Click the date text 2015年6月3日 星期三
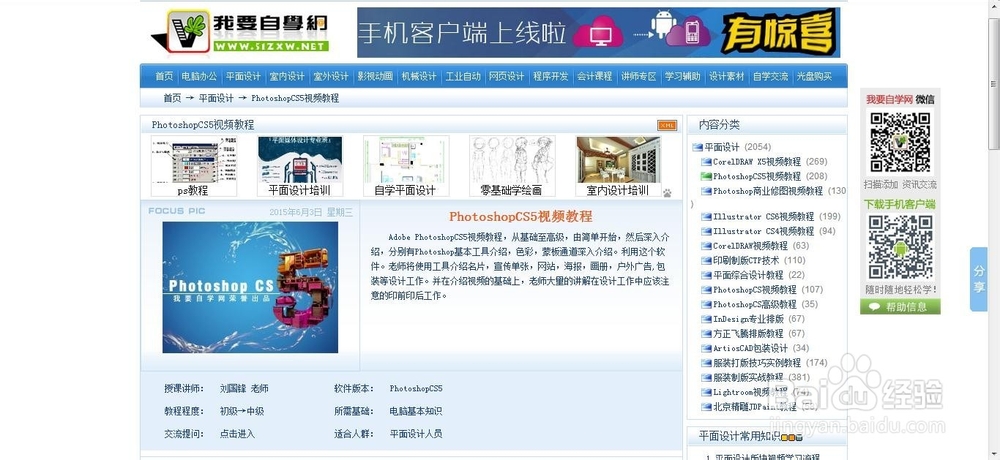Image resolution: width=1000 pixels, height=460 pixels. pyautogui.click(x=311, y=212)
